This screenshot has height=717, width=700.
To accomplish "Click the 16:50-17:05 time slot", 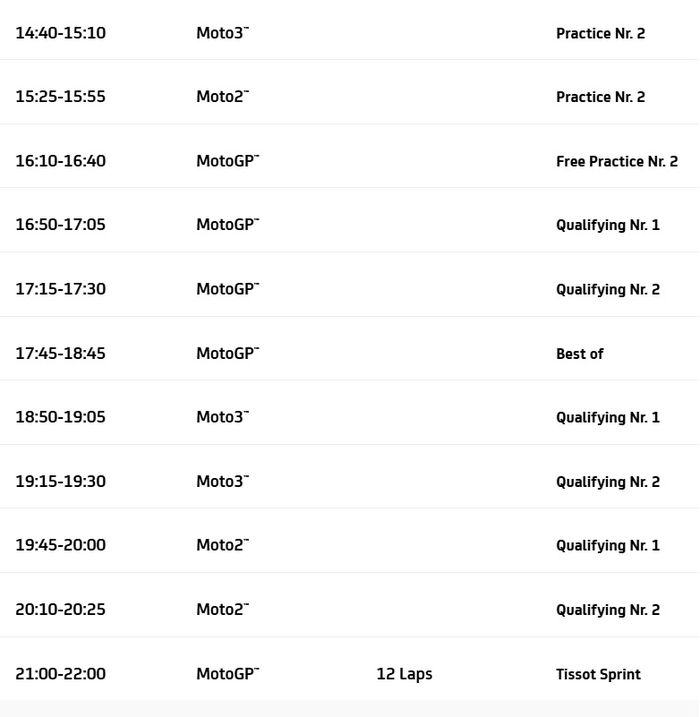I will pyautogui.click(x=60, y=225).
